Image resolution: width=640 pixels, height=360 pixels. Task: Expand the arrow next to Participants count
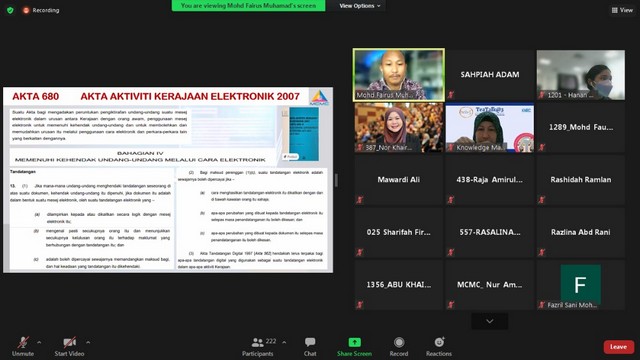pyautogui.click(x=284, y=342)
